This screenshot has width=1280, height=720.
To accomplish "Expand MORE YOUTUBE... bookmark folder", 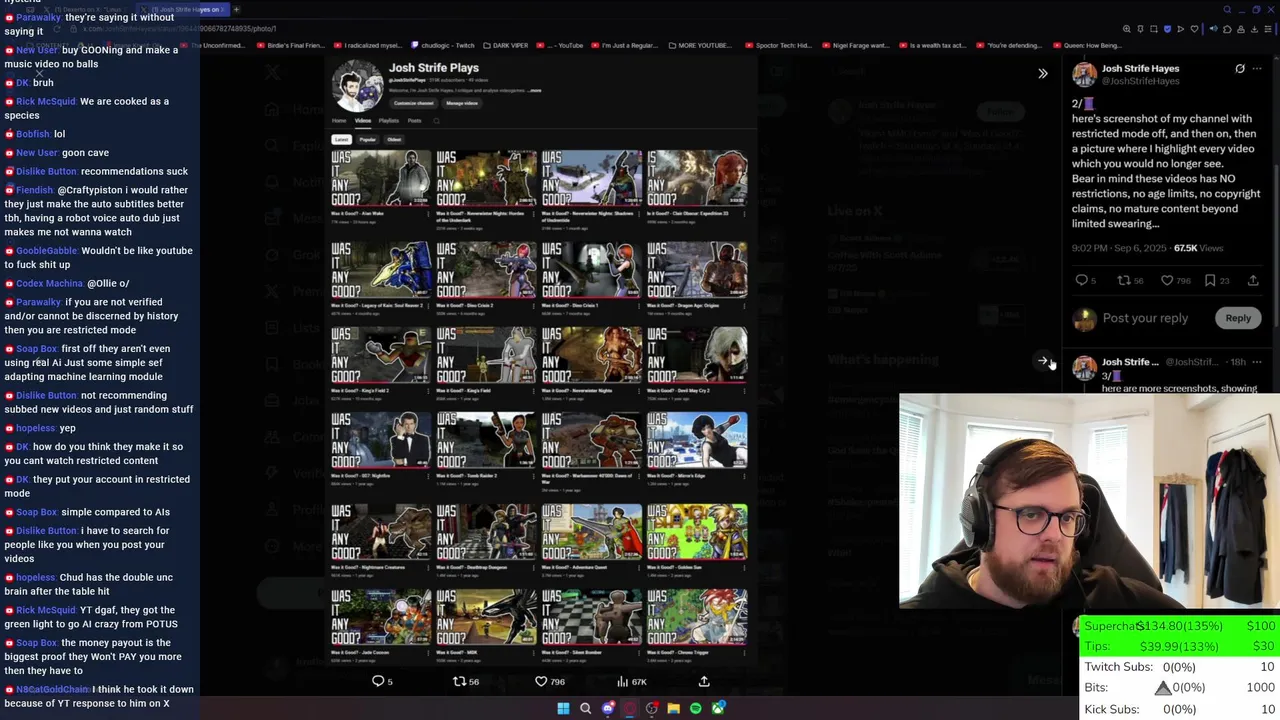I will (699, 45).
